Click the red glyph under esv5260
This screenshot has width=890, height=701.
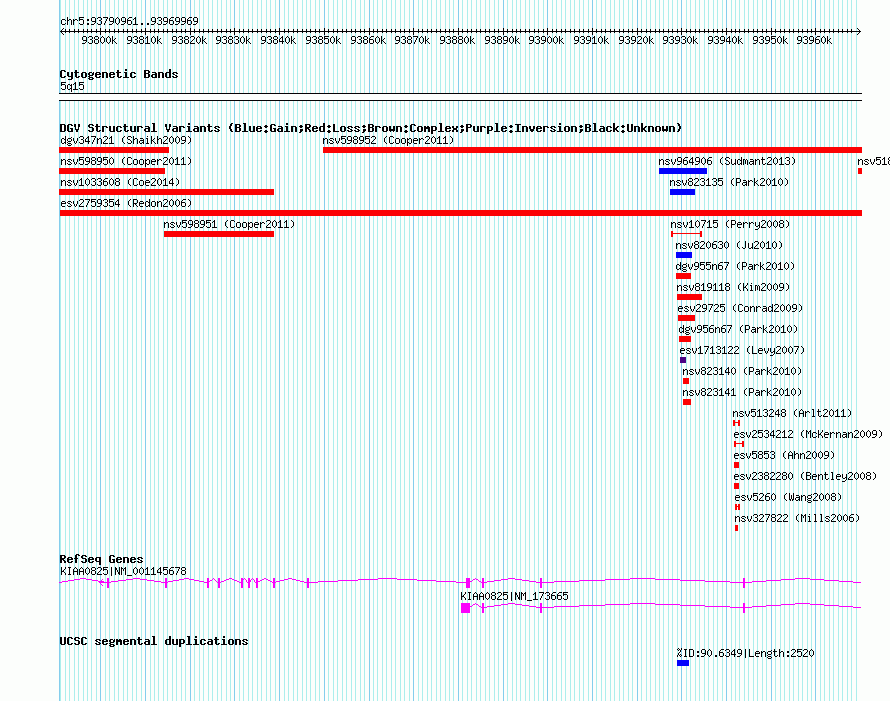pyautogui.click(x=737, y=507)
